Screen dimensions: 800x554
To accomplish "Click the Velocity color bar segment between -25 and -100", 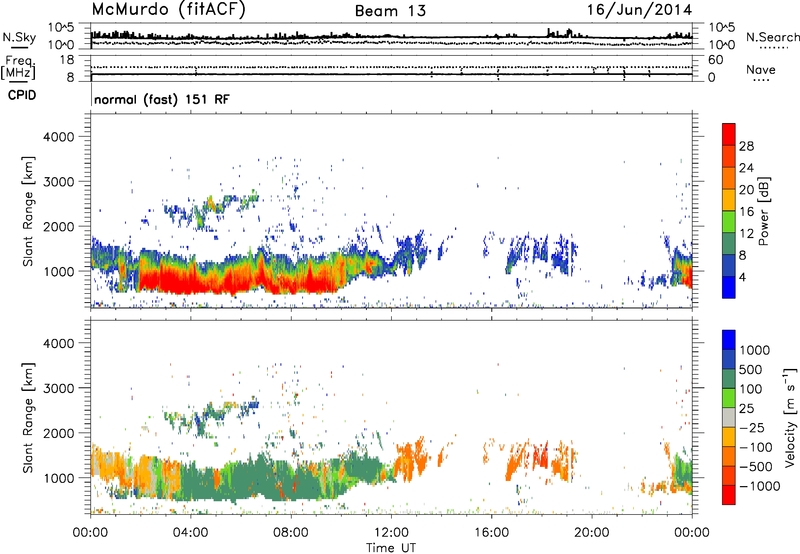I will tap(729, 437).
